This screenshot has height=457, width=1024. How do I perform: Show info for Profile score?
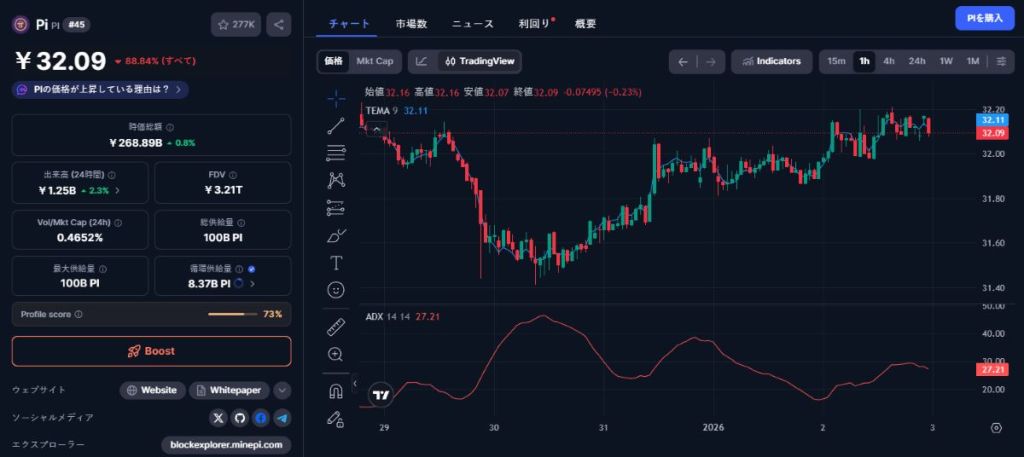click(x=78, y=315)
